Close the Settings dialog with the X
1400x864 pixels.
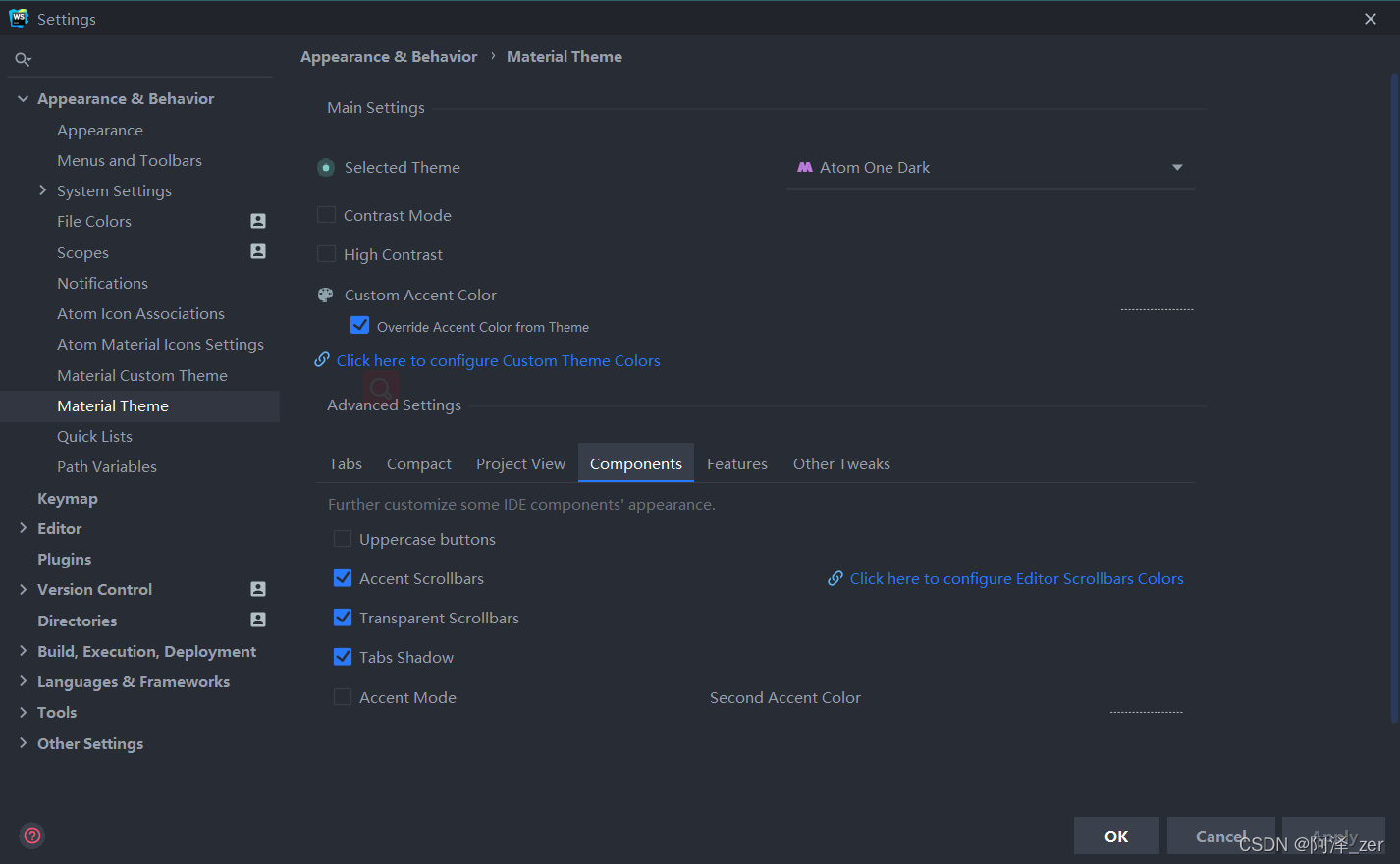coord(1371,19)
